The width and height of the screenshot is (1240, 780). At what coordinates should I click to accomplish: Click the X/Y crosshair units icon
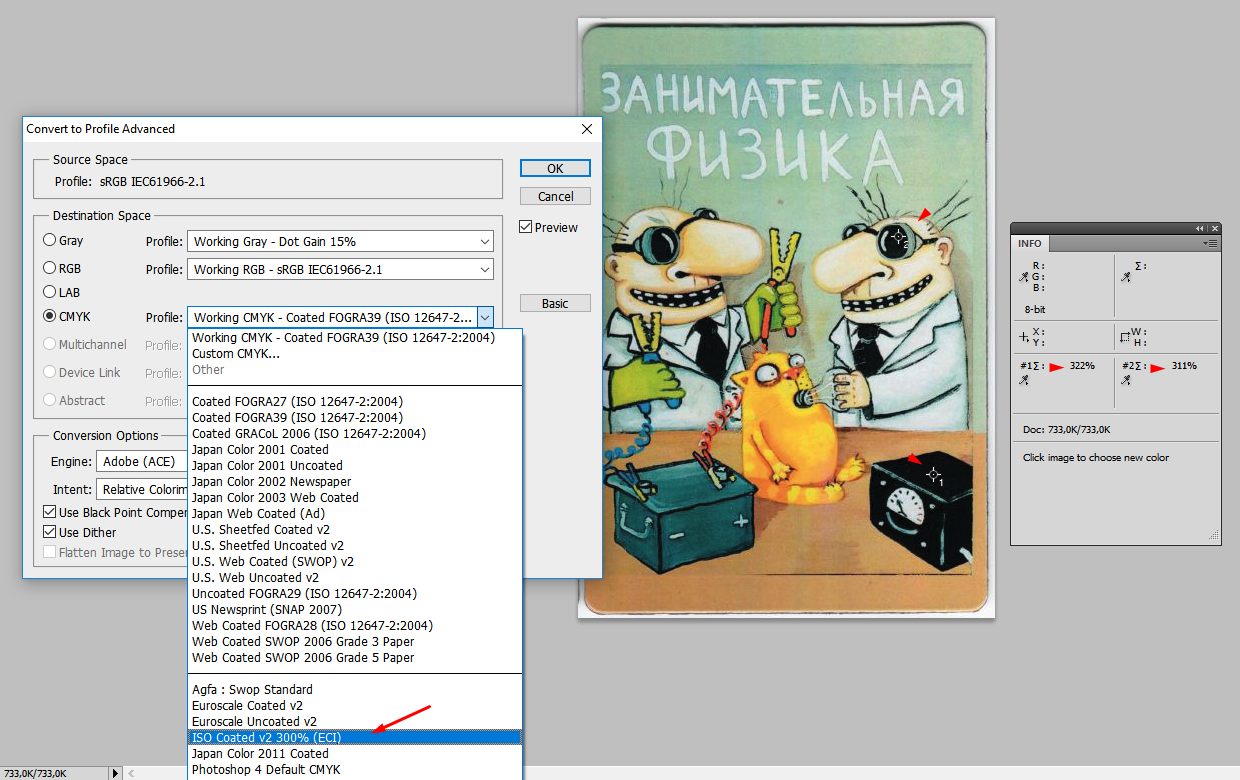pyautogui.click(x=1023, y=336)
